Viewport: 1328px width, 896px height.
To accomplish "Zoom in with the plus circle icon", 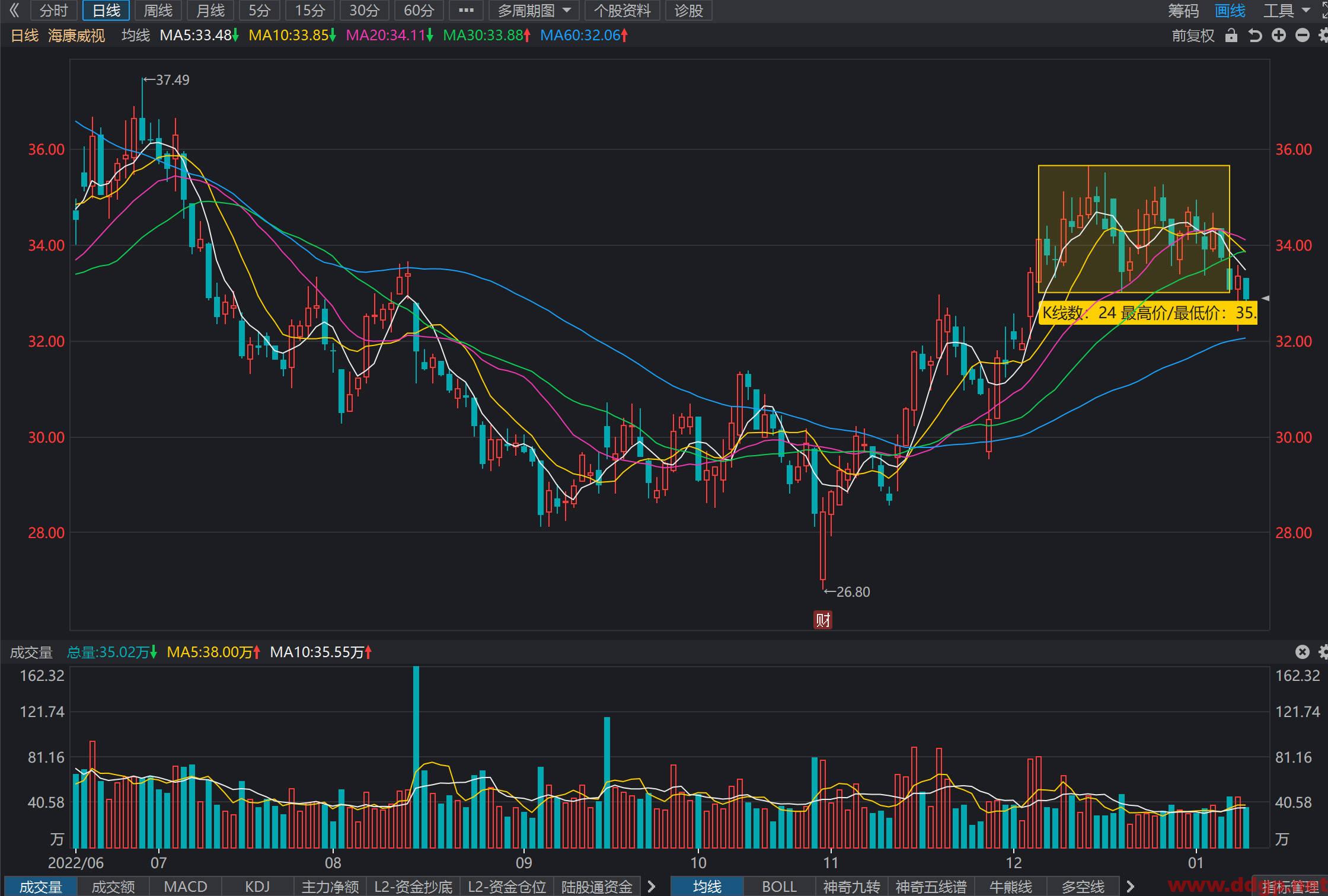I will click(x=1279, y=36).
